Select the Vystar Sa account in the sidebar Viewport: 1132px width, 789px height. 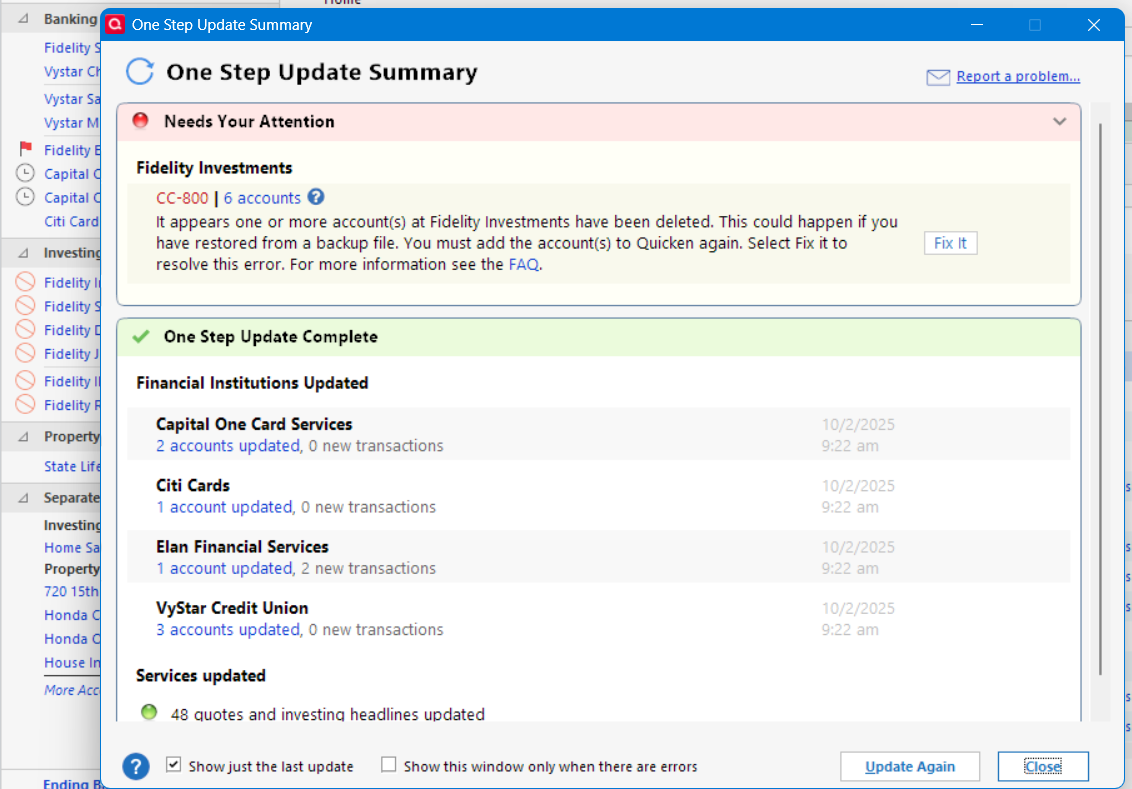point(71,99)
